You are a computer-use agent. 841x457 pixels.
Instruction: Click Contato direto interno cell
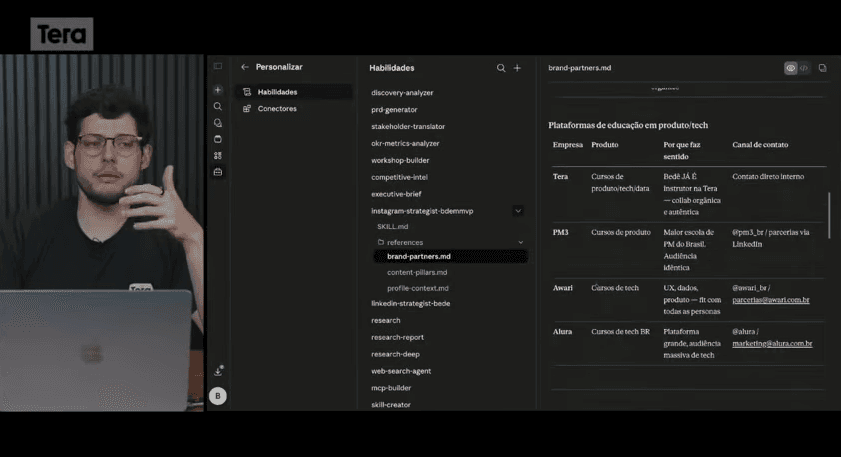pos(768,176)
